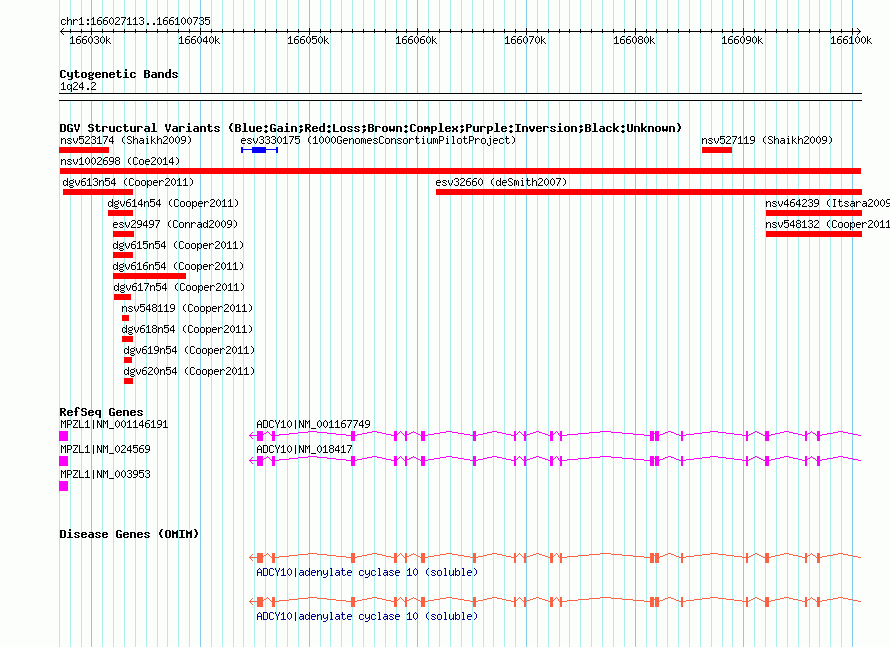Open MPZL1|NM_003953 gene label

click(x=105, y=474)
